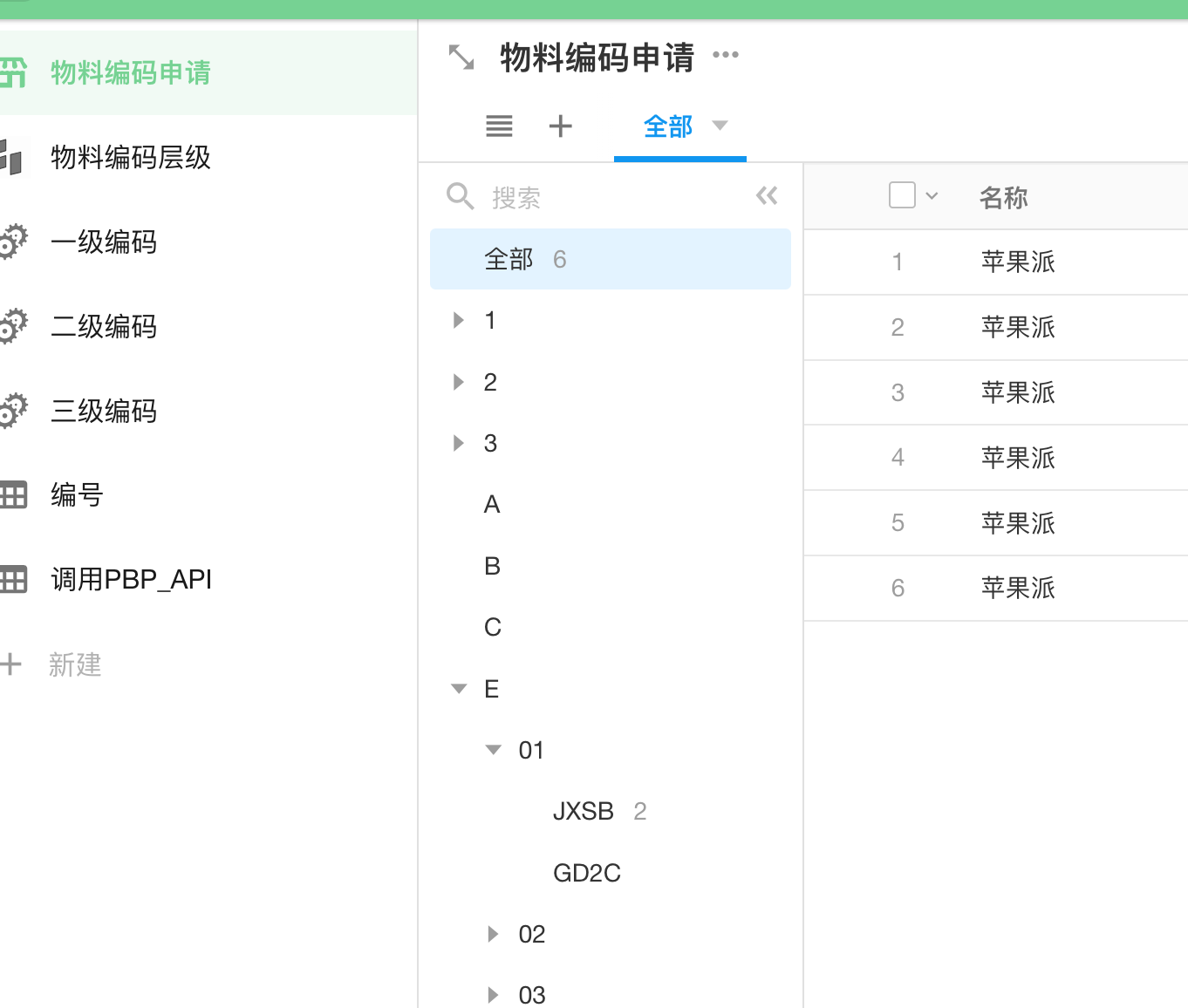Open the 二级编码 sidebar item
1188x1008 pixels.
[208, 326]
